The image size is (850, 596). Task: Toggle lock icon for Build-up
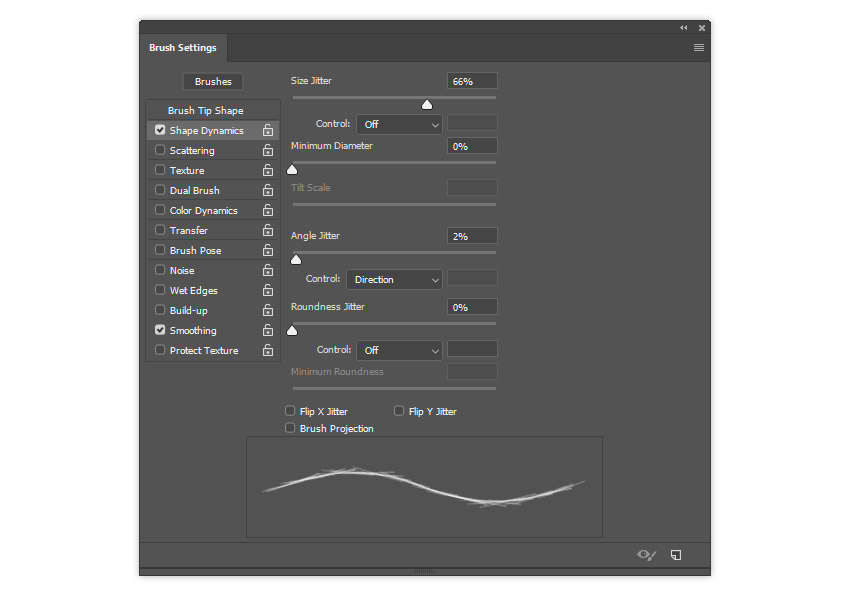tap(268, 310)
